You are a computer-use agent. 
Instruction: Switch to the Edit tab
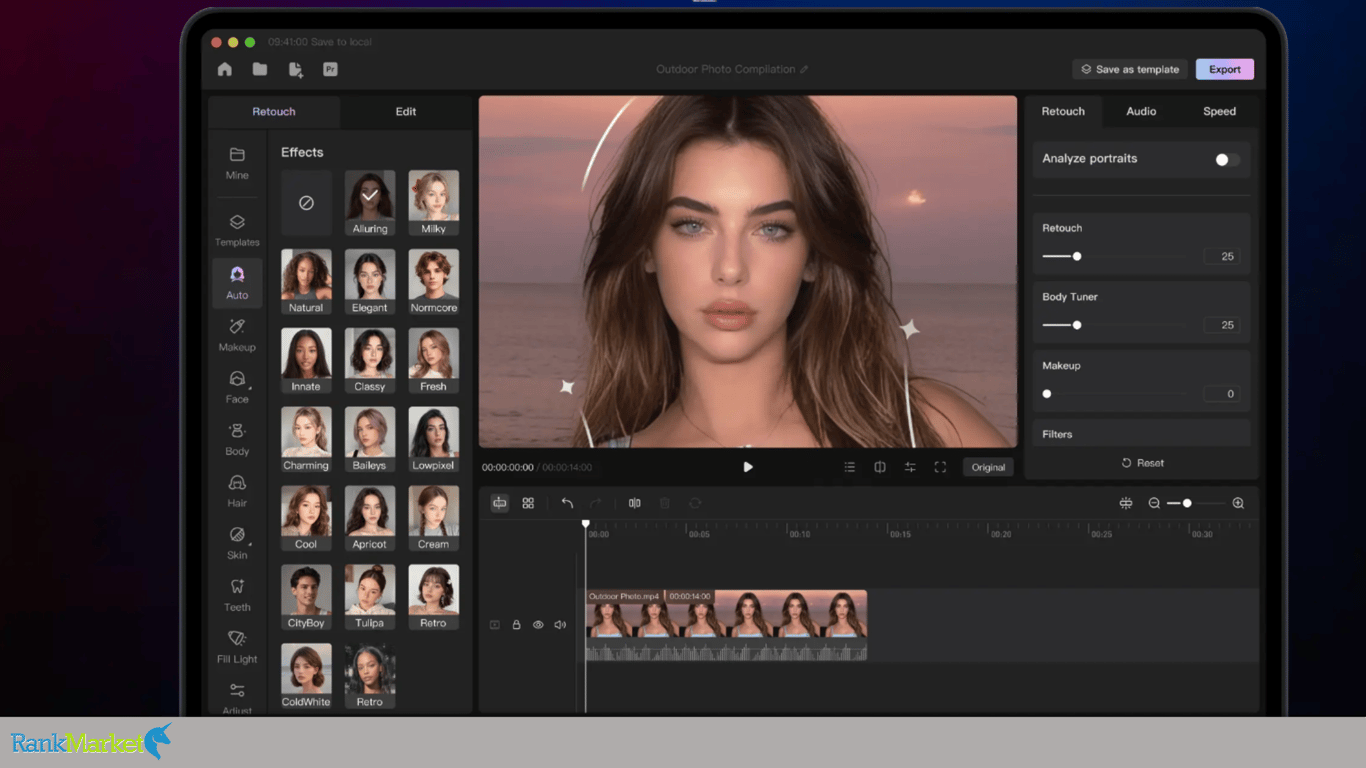tap(406, 112)
